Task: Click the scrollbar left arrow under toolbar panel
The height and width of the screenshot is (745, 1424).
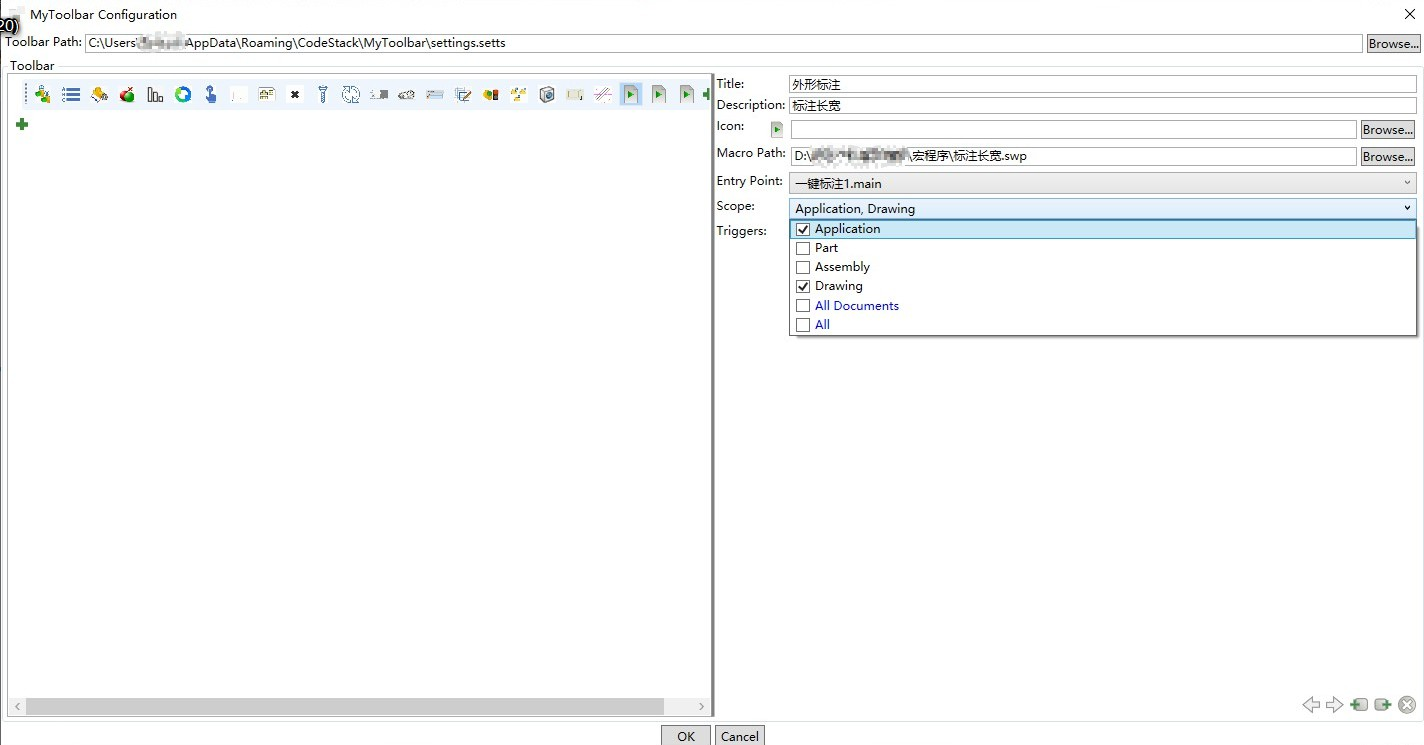Action: point(17,706)
